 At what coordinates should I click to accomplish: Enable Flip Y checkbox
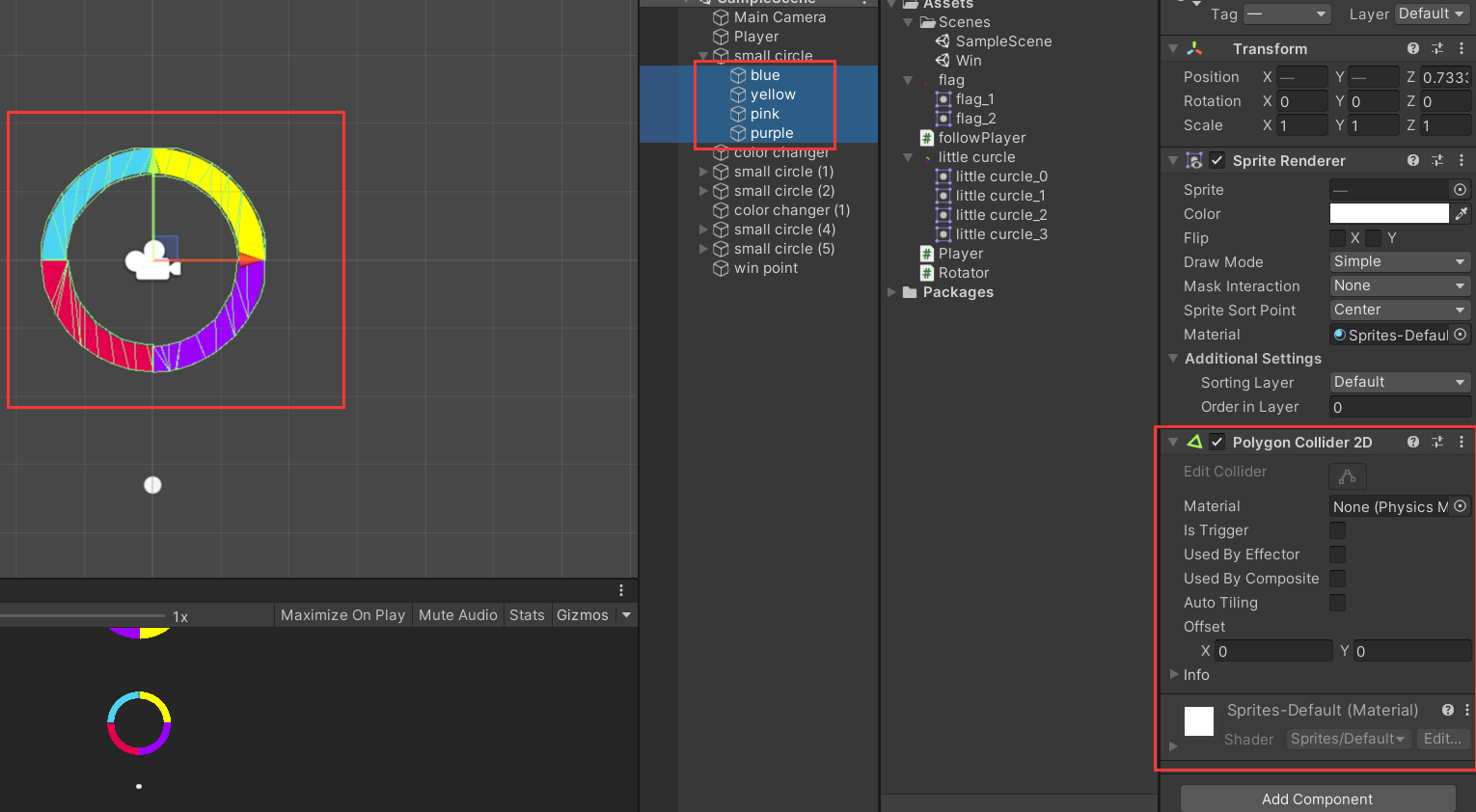(x=1373, y=238)
